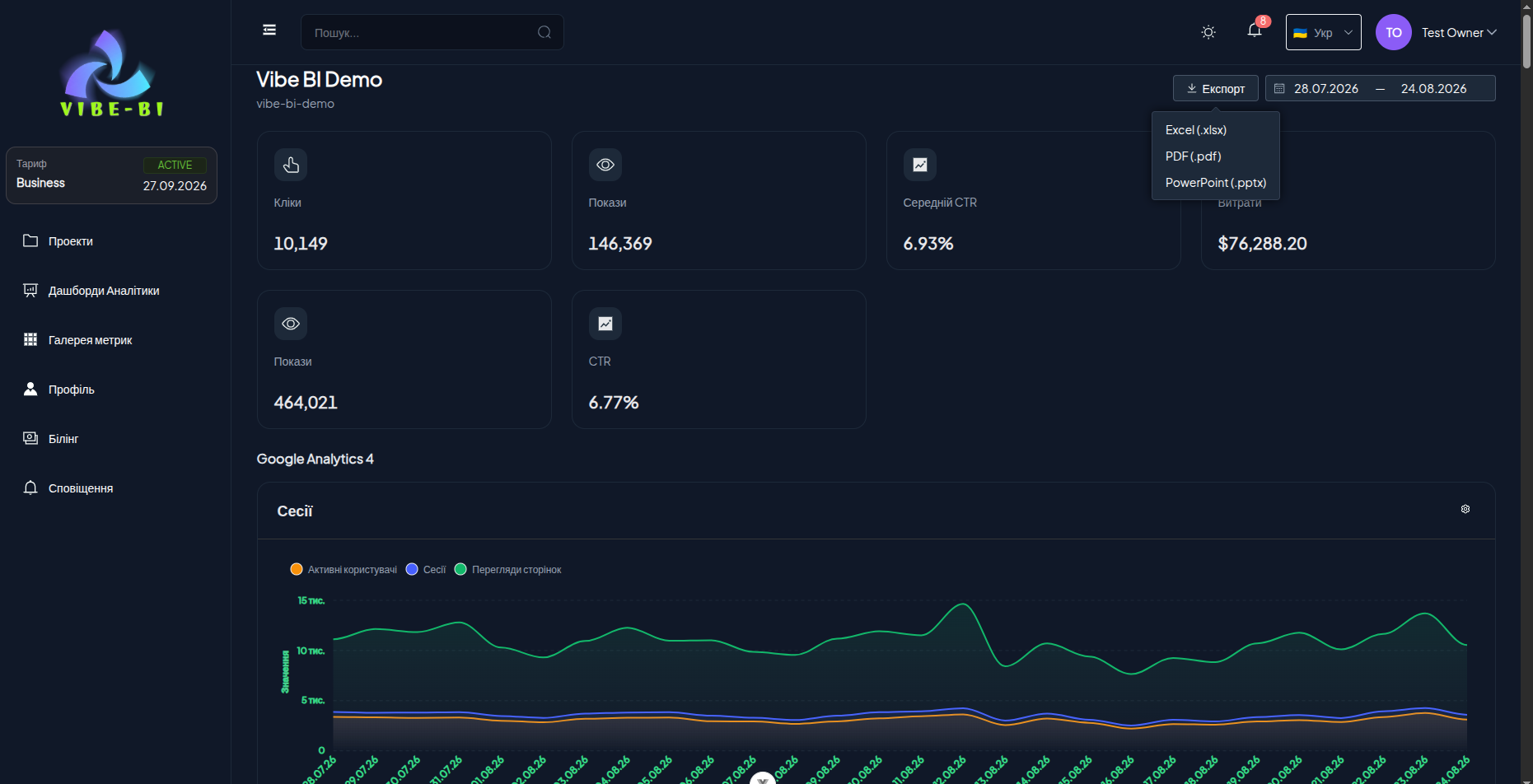Toggle Активні користувачі legend series
This screenshot has height=784, width=1533.
[x=344, y=569]
